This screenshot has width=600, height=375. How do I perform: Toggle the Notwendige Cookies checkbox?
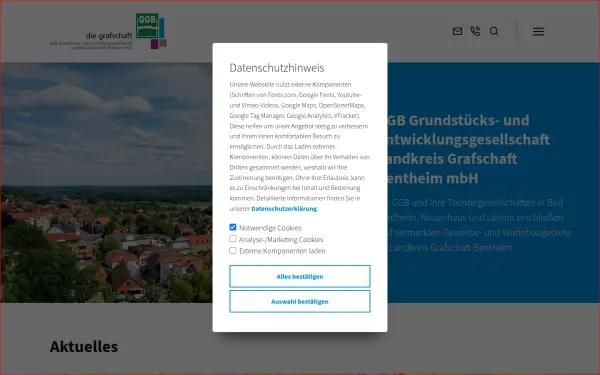coord(233,227)
